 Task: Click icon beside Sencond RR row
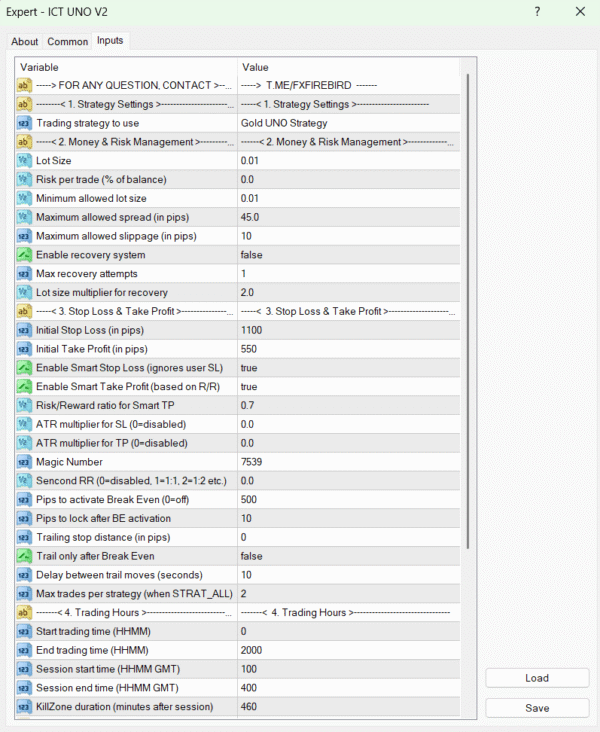click(24, 481)
